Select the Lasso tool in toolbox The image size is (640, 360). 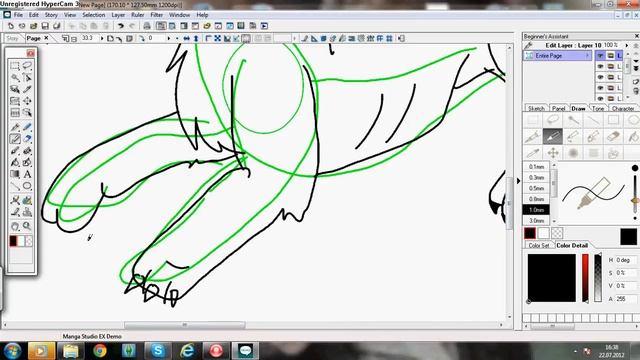(27, 66)
